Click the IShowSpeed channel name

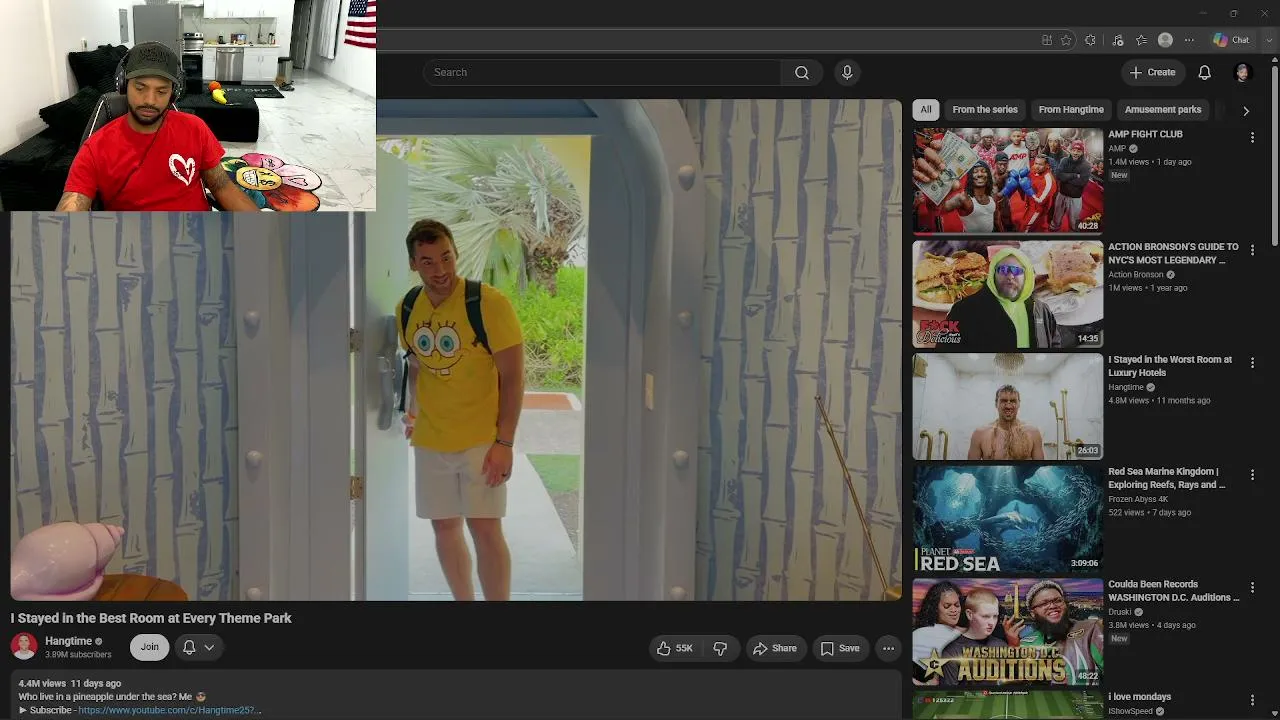pos(1130,712)
